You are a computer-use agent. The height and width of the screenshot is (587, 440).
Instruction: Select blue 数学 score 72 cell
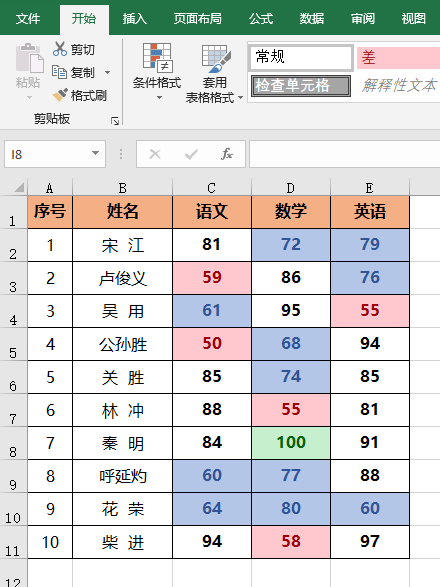(x=291, y=245)
